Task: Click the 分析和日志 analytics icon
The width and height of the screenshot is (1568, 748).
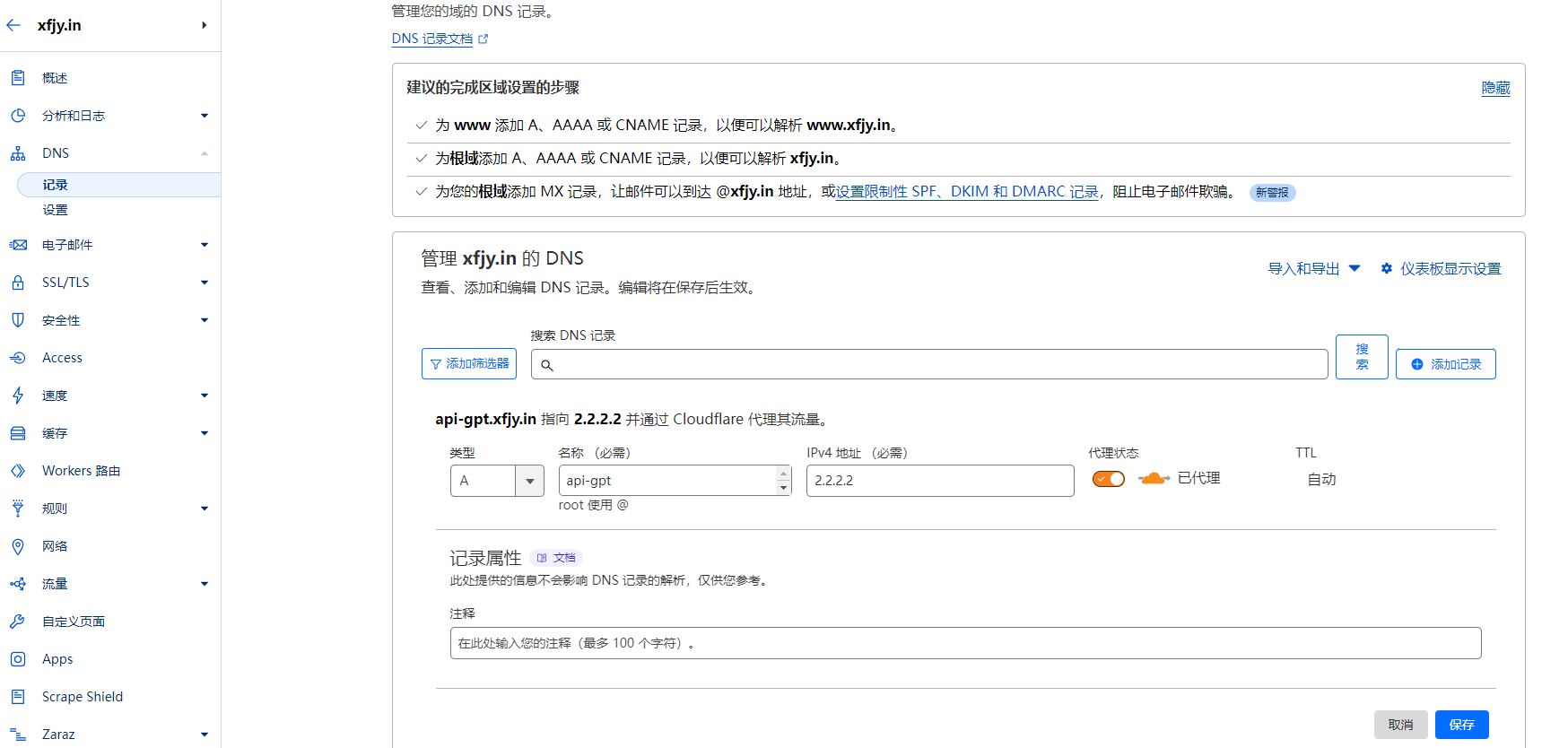Action: tap(18, 116)
